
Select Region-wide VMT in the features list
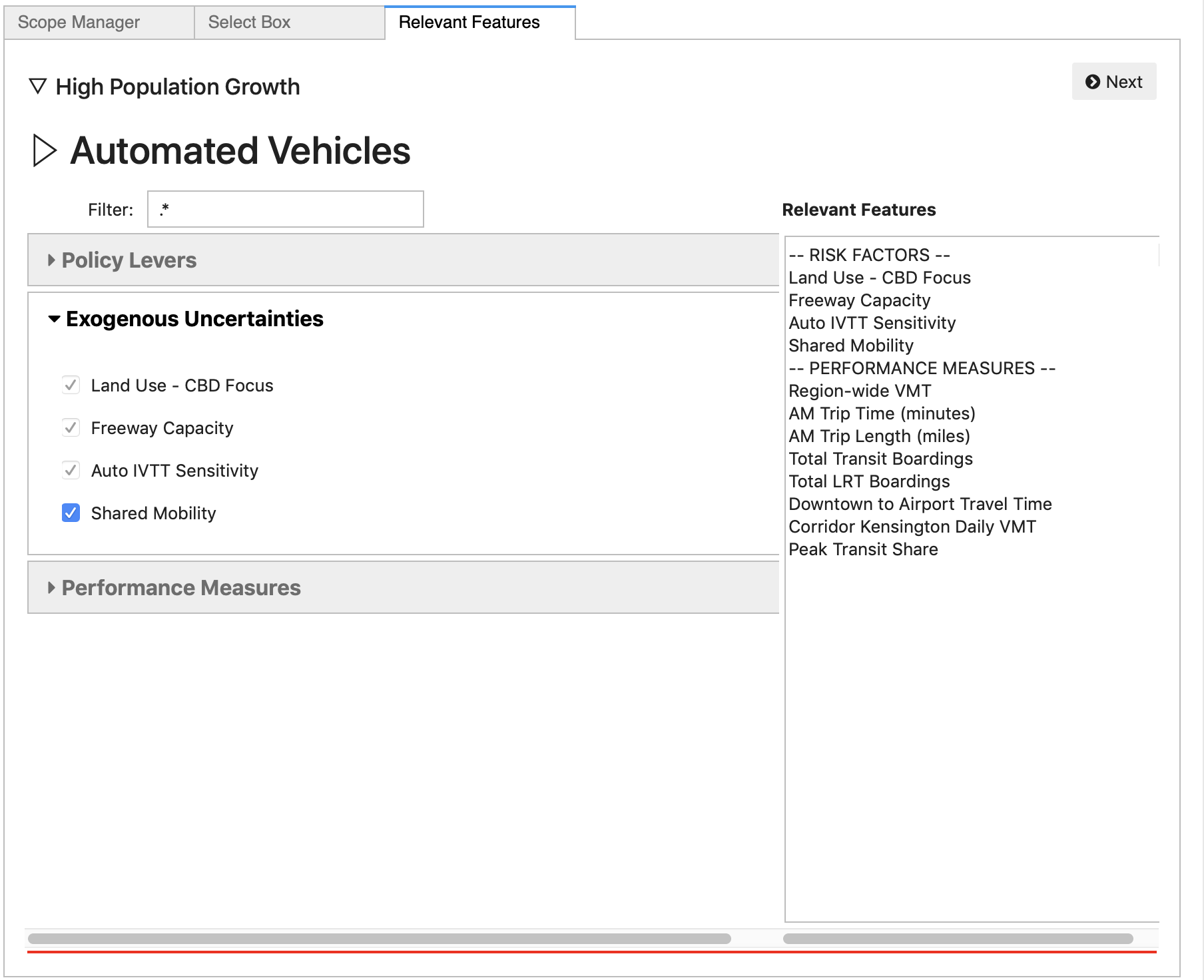point(860,391)
